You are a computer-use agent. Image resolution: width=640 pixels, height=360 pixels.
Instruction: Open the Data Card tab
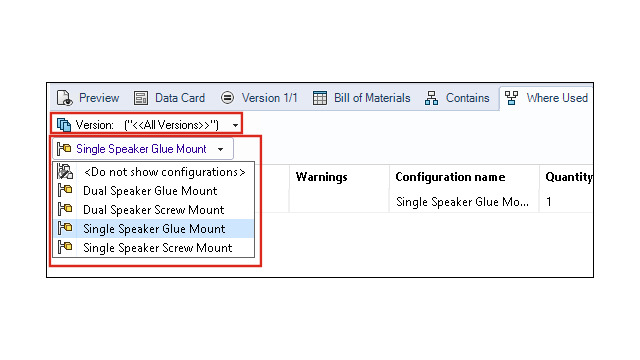click(x=170, y=98)
